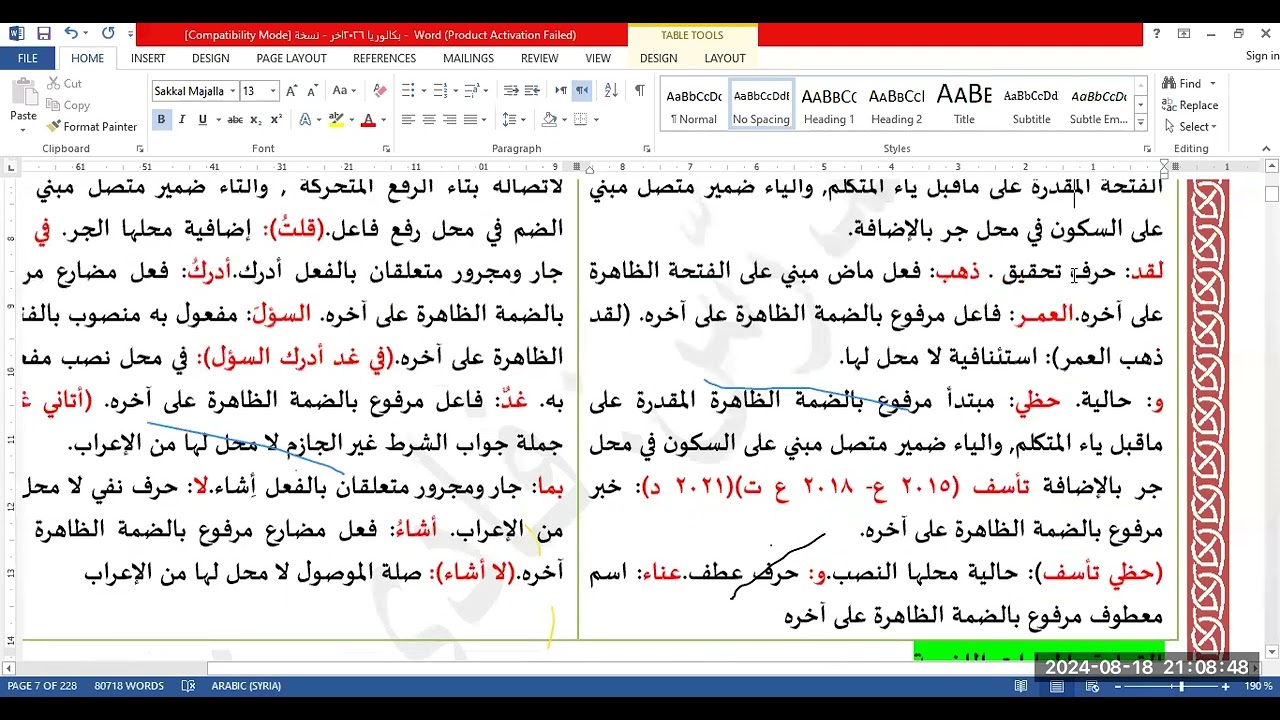
Task: Click the Find button
Action: [x=1182, y=84]
